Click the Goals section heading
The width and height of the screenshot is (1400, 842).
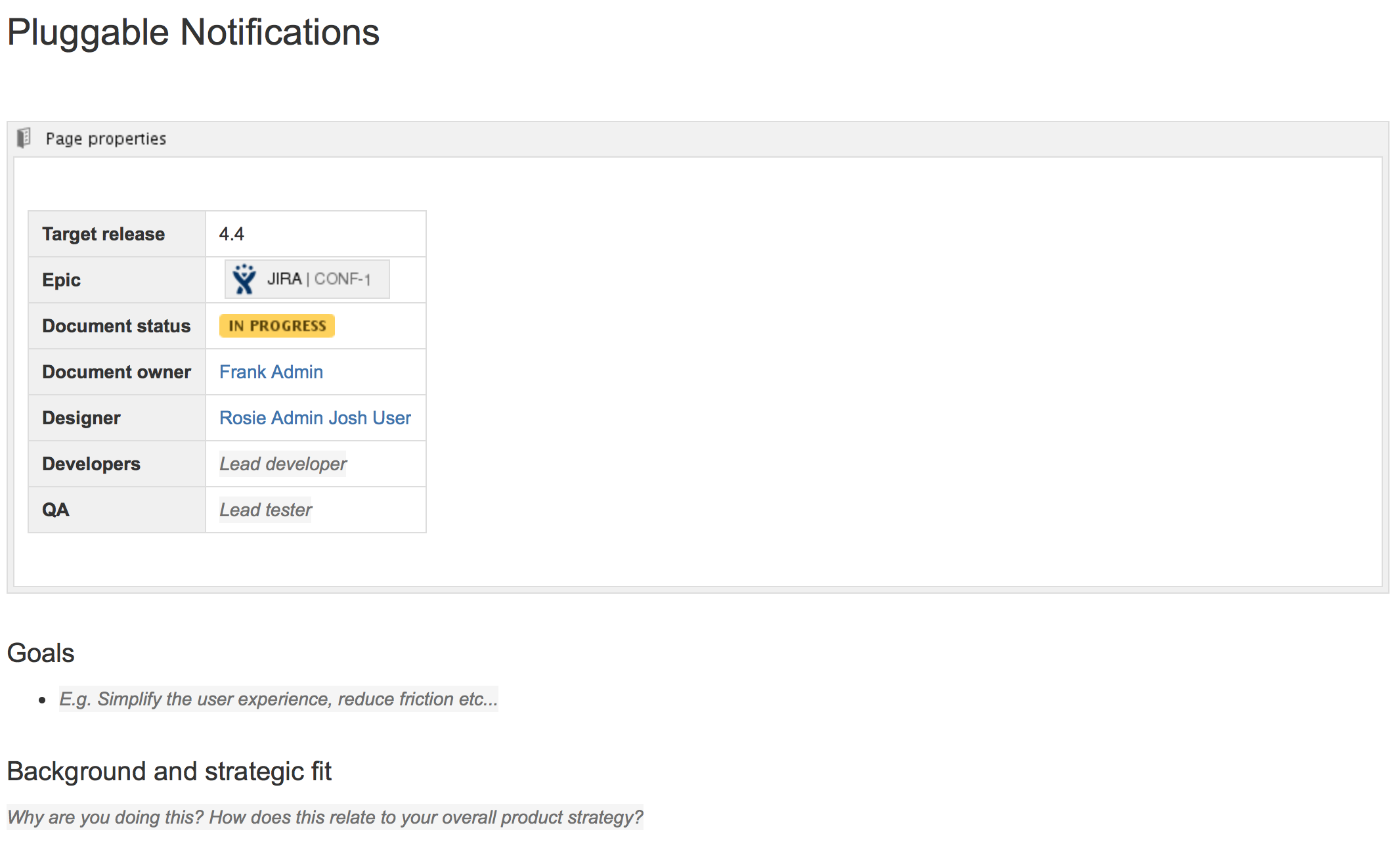click(x=41, y=653)
